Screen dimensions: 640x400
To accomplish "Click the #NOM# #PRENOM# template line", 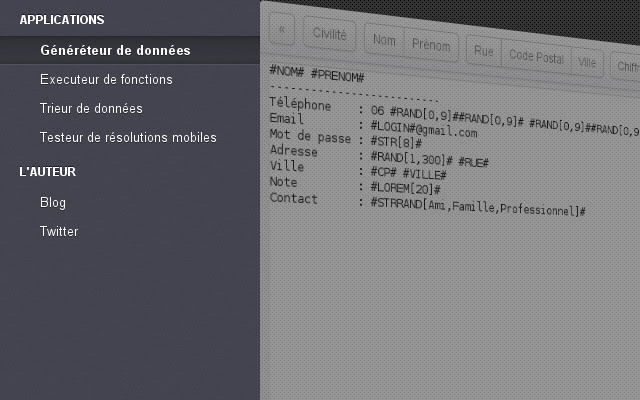I will [x=317, y=74].
